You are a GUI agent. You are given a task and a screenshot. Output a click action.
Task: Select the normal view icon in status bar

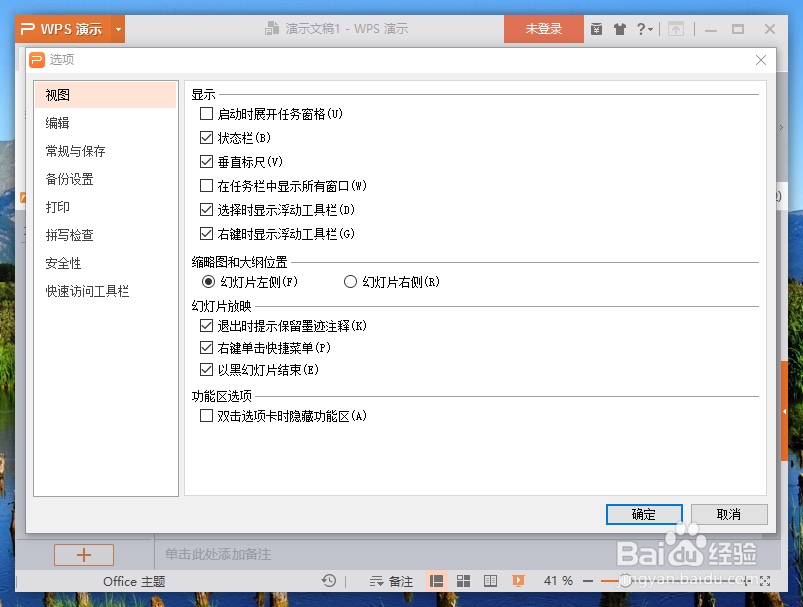pos(435,580)
